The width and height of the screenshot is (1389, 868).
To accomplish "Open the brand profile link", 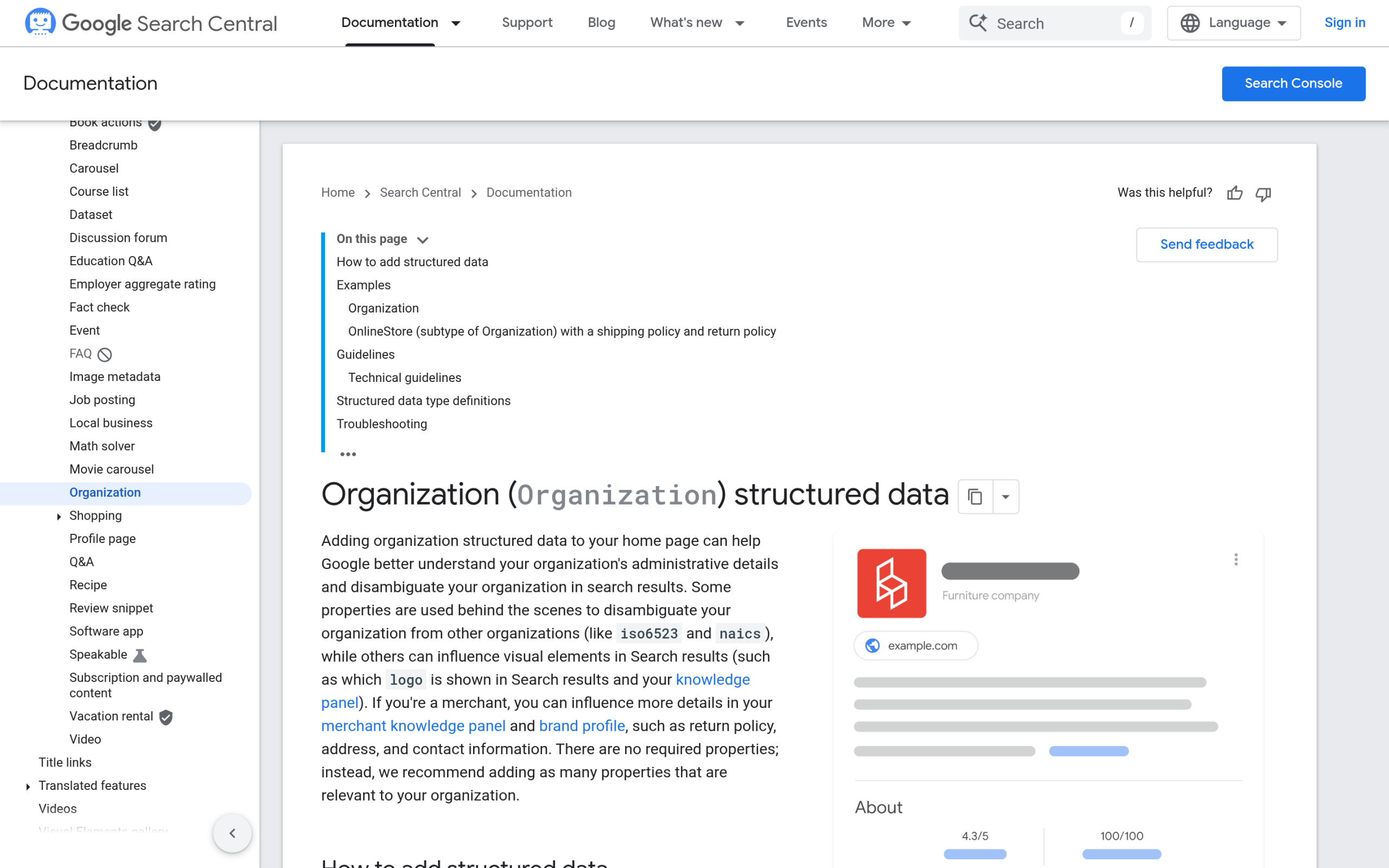I will 582,726.
